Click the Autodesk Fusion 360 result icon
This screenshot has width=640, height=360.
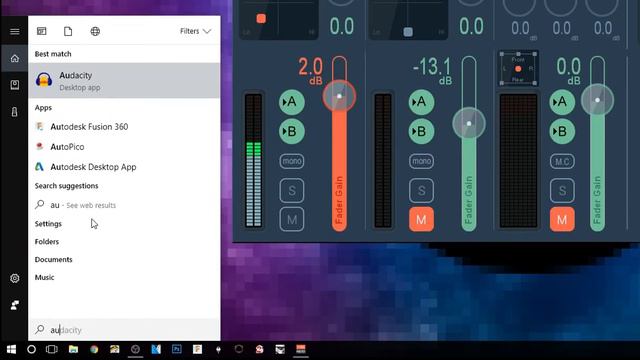[x=40, y=127]
